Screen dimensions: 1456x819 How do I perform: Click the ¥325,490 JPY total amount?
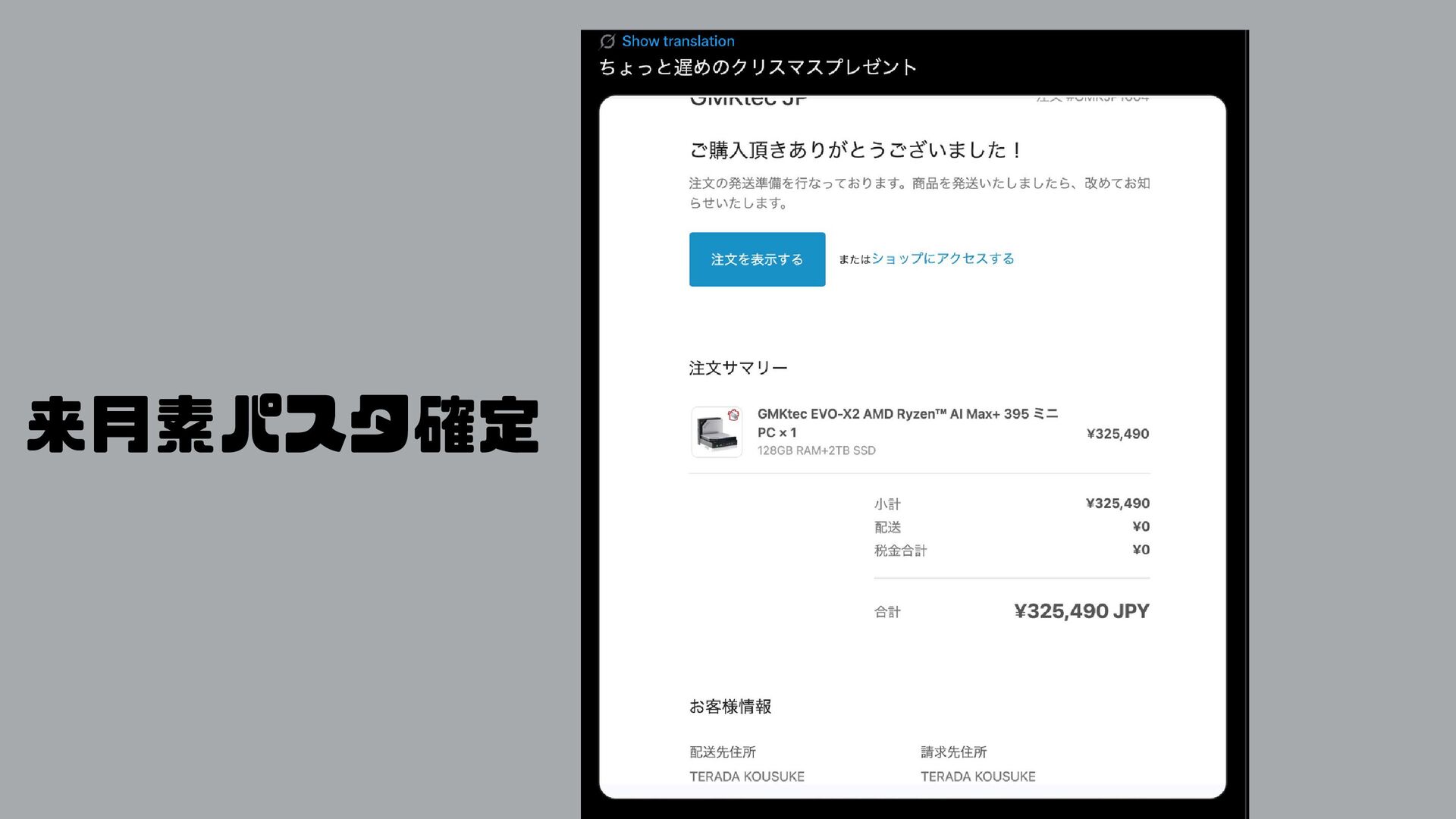pyautogui.click(x=1081, y=611)
